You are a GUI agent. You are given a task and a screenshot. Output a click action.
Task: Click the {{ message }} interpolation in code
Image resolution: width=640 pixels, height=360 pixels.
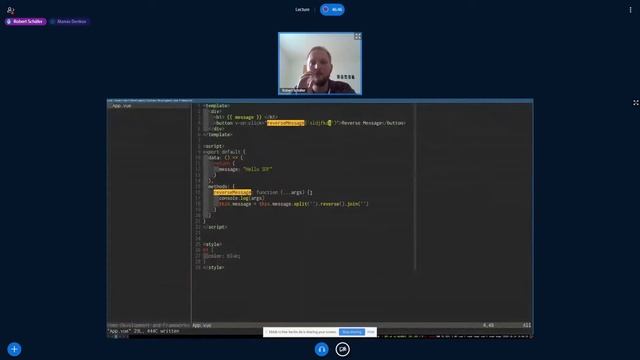coord(244,117)
